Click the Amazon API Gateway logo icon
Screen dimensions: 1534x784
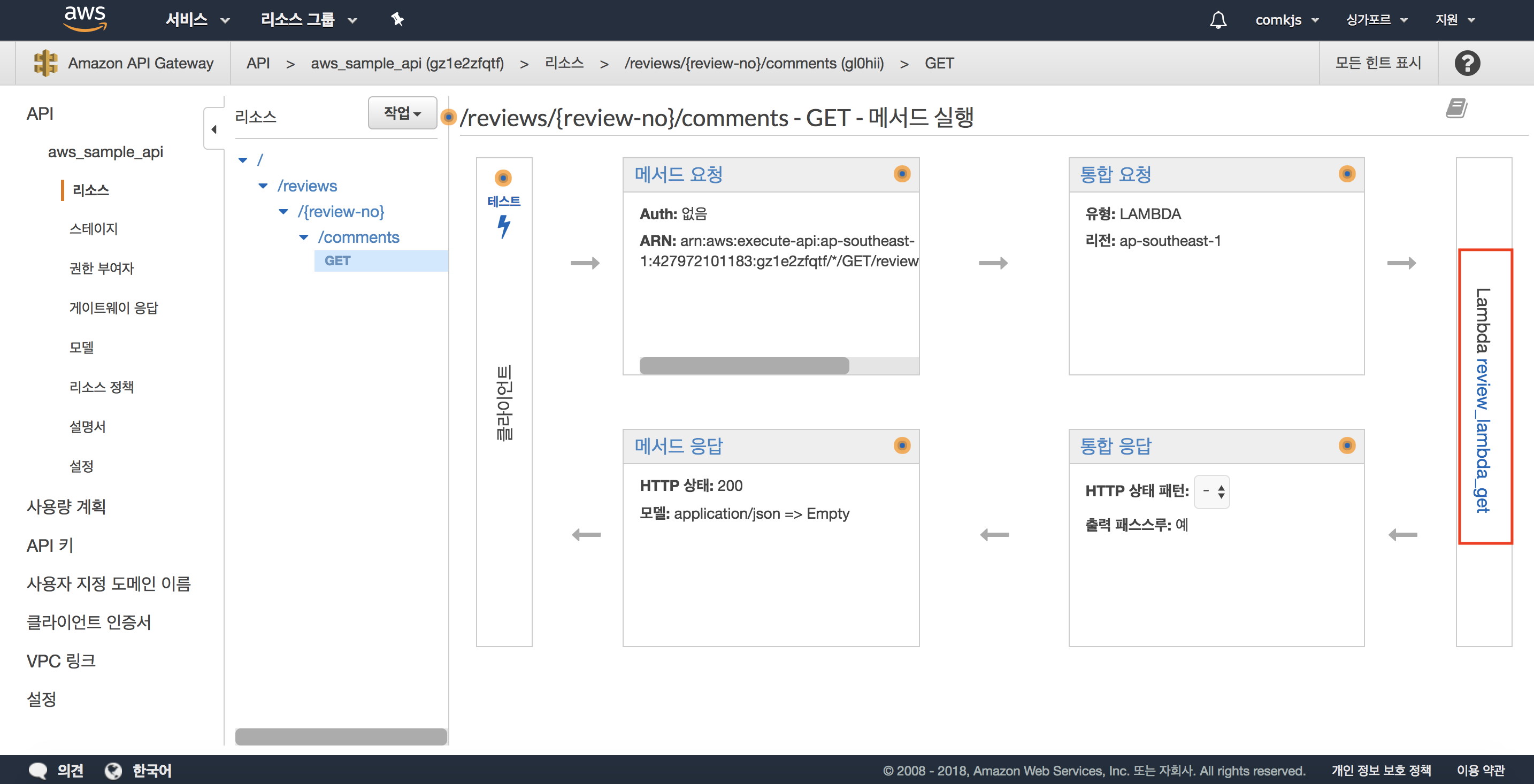pos(45,63)
